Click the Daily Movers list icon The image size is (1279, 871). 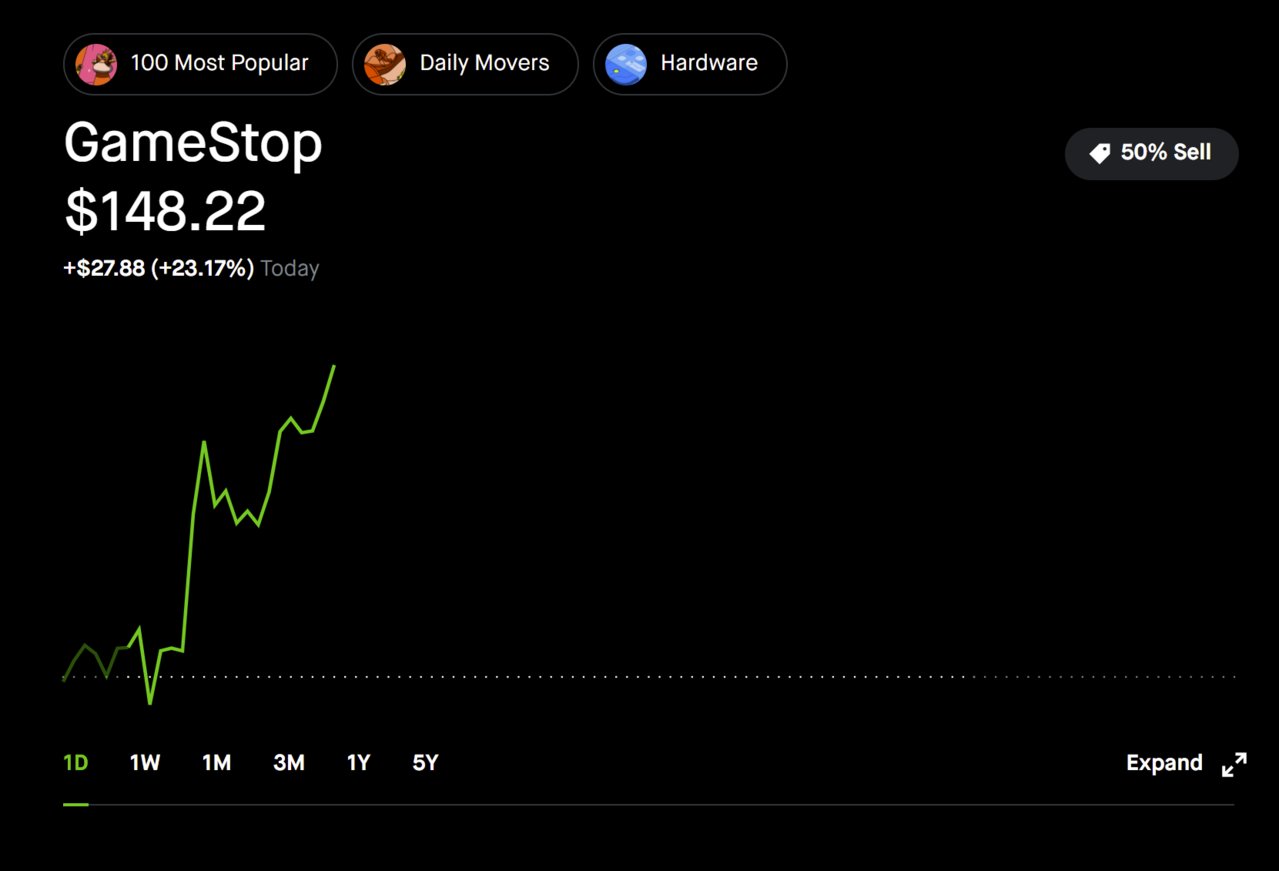coord(385,64)
